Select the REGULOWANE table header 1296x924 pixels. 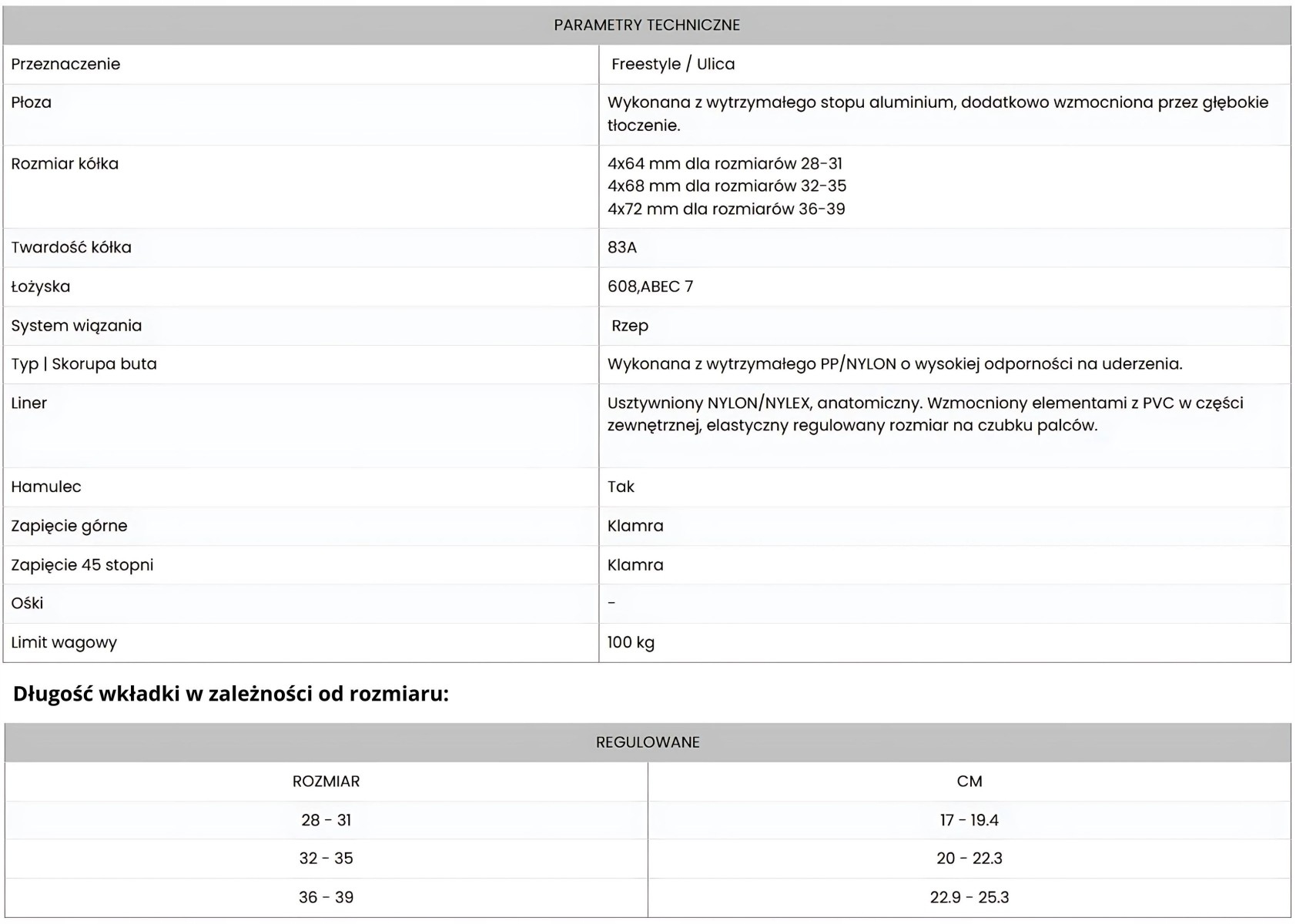pos(648,742)
